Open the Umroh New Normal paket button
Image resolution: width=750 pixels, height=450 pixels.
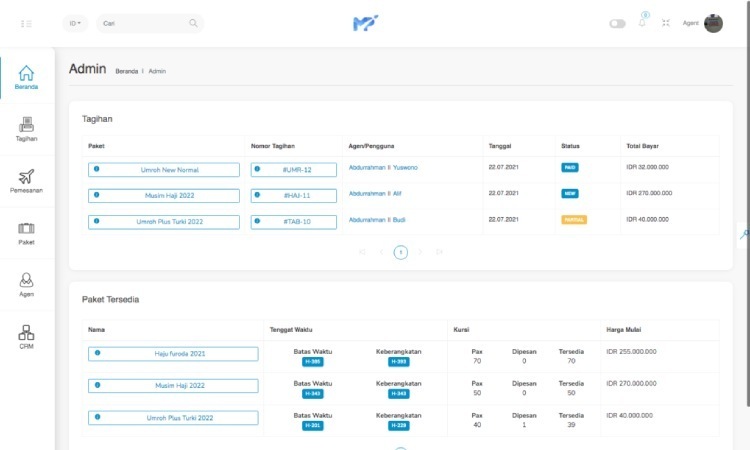164,170
